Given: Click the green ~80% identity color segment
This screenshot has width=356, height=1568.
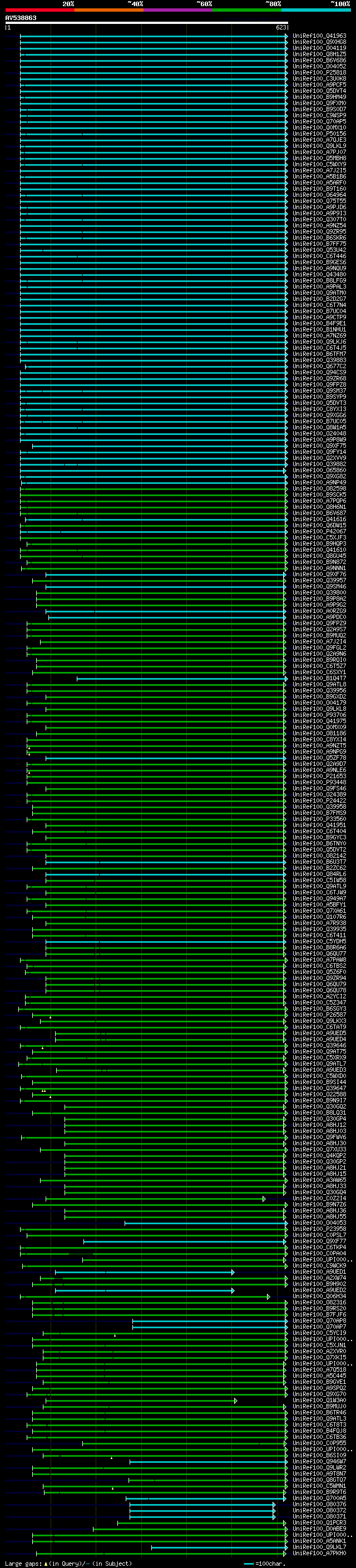Looking at the screenshot, I should (247, 11).
